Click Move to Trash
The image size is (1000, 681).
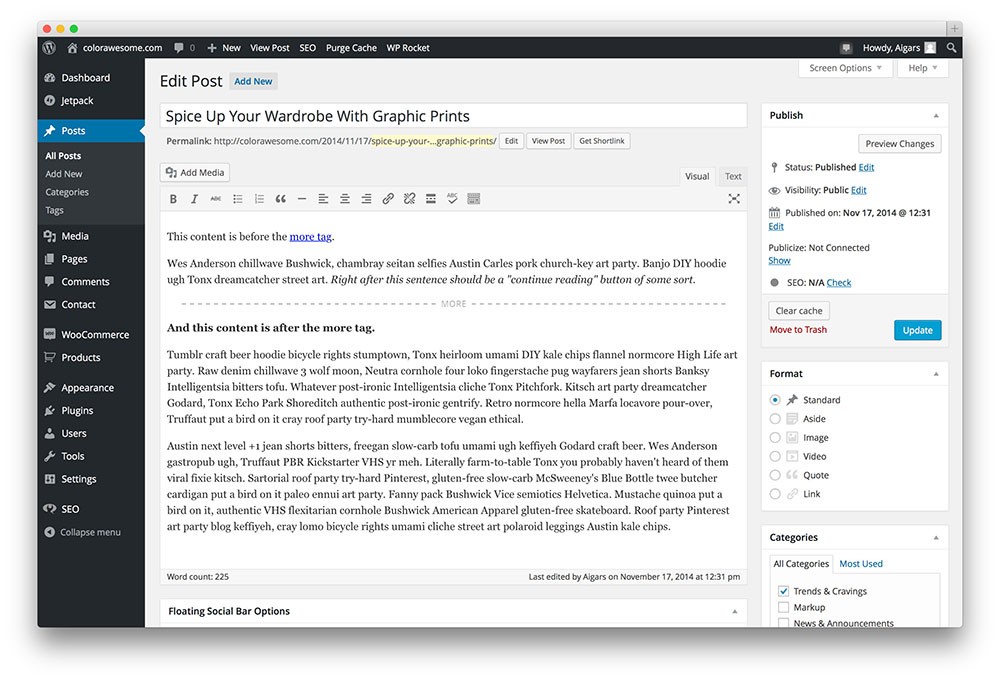pos(798,330)
